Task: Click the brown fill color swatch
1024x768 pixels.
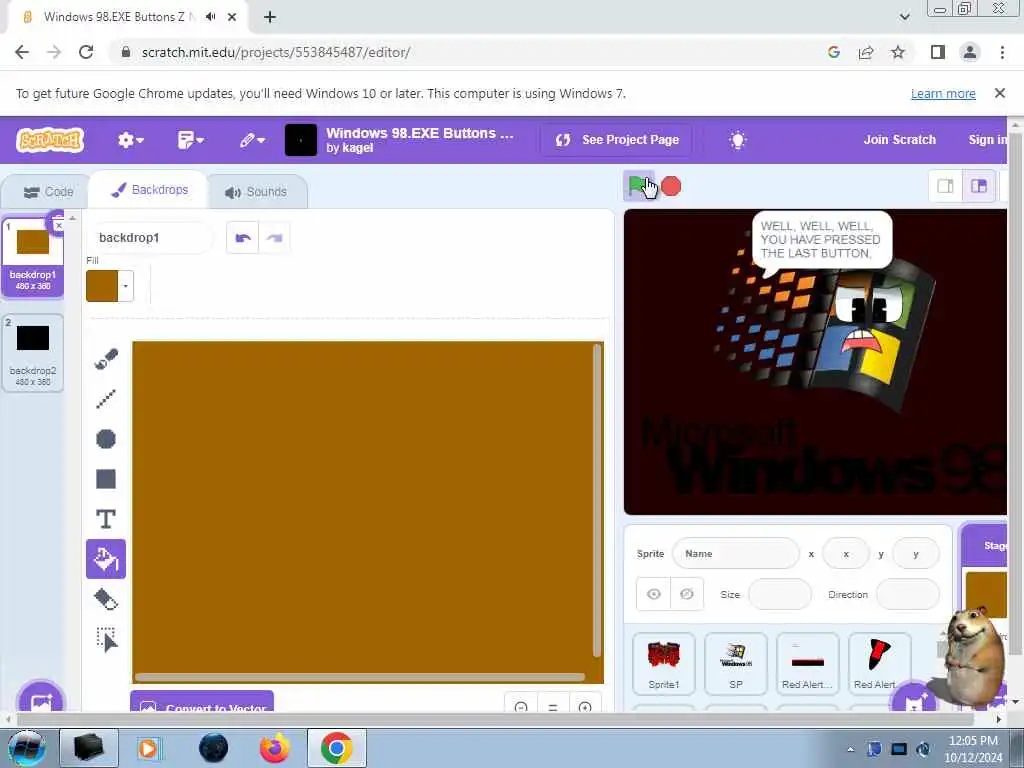Action: pos(102,286)
